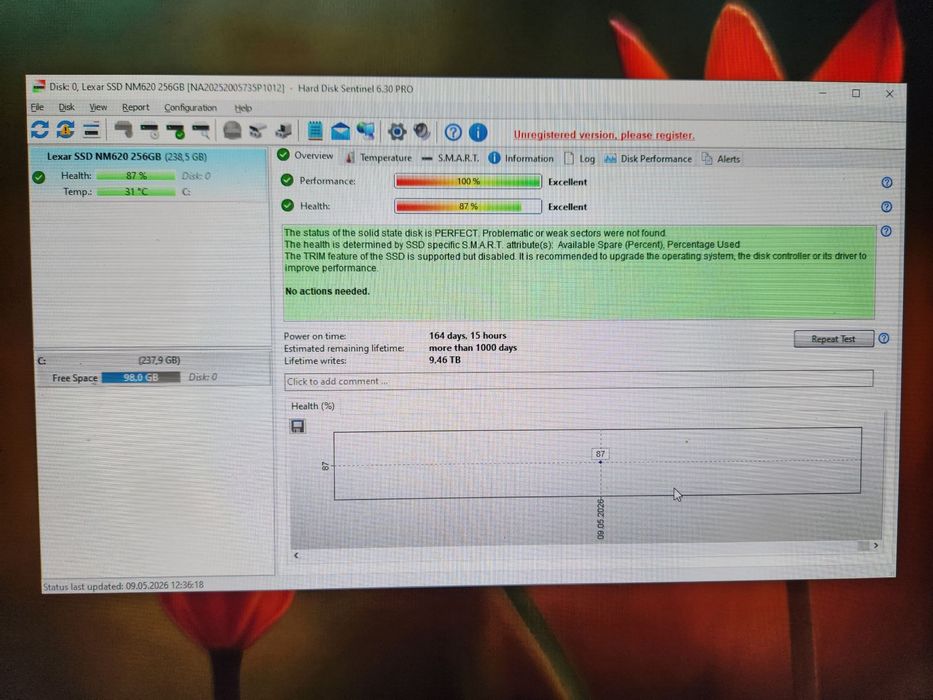This screenshot has width=933, height=700.
Task: Click the globe with monitor icon
Action: coord(366,131)
